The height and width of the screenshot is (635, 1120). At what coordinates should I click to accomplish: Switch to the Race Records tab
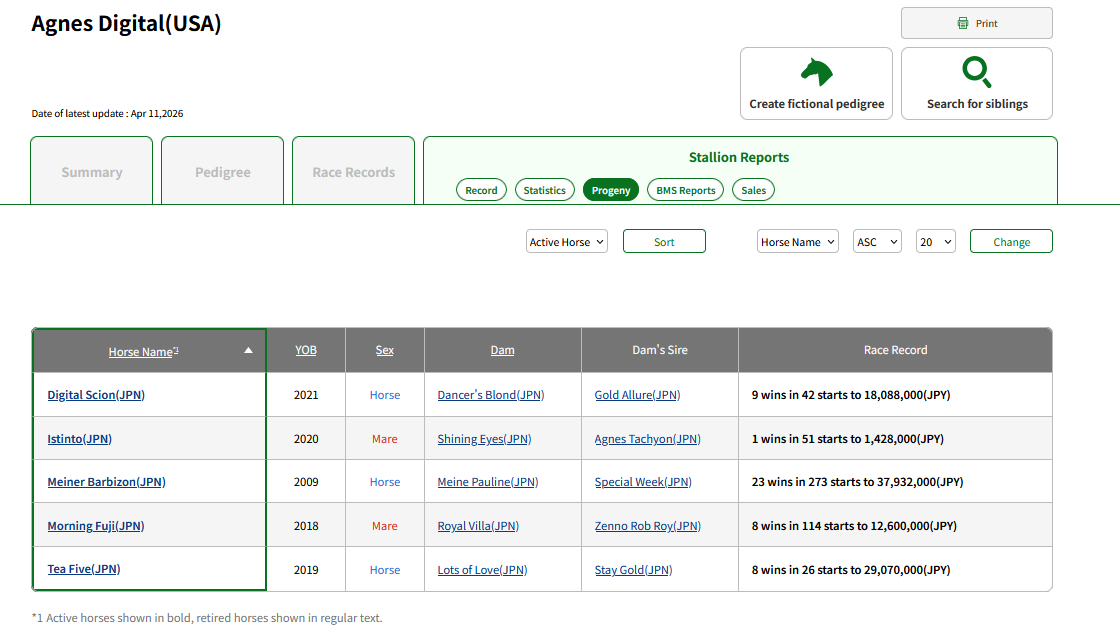pyautogui.click(x=354, y=171)
